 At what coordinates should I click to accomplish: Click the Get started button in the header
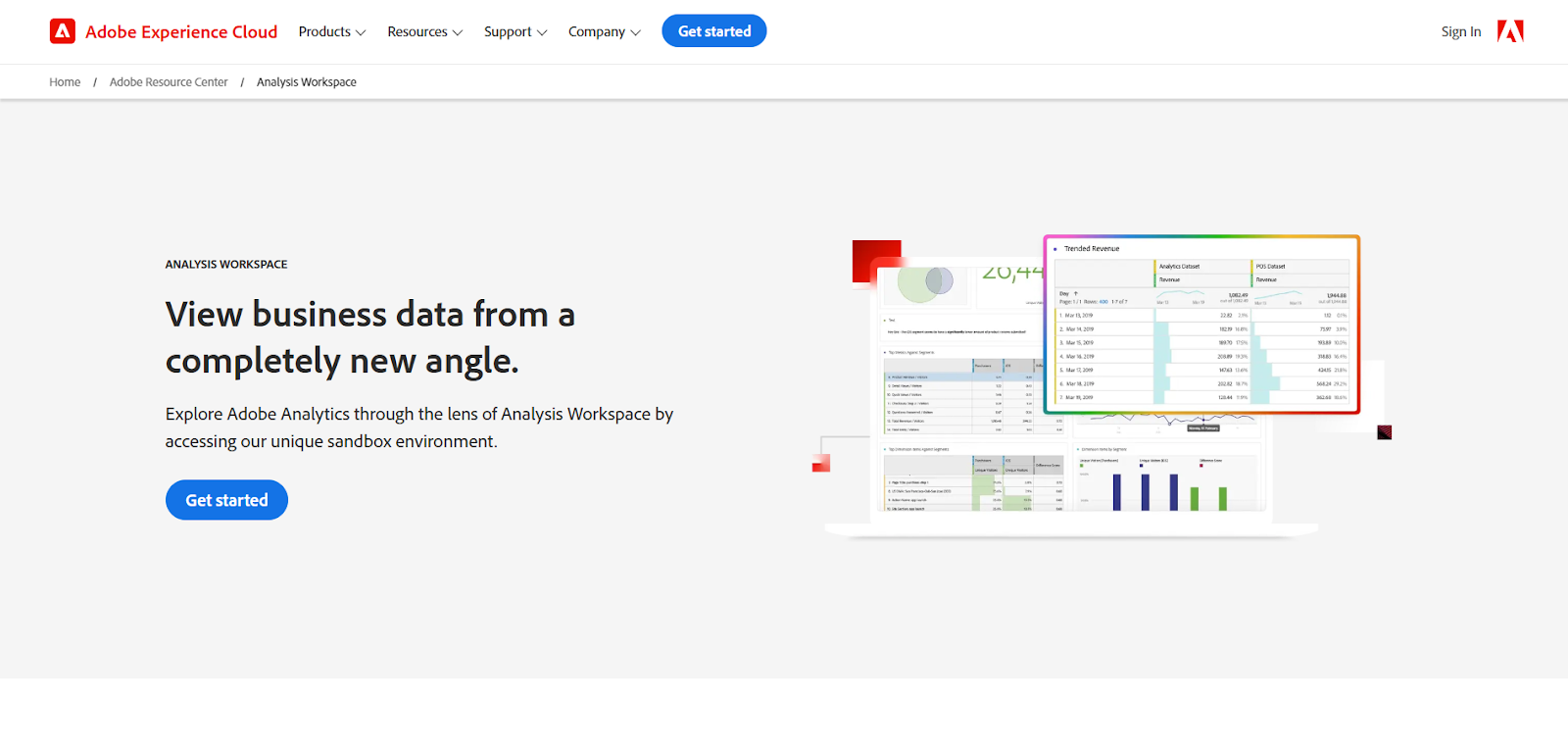714,31
